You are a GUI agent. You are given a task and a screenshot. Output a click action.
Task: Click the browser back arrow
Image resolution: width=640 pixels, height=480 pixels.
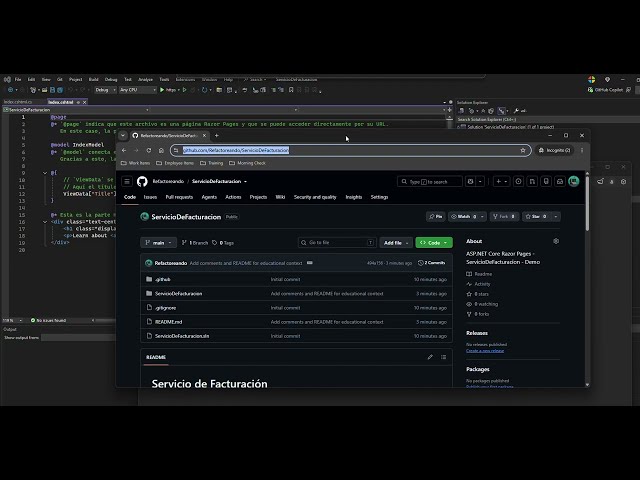[x=124, y=150]
